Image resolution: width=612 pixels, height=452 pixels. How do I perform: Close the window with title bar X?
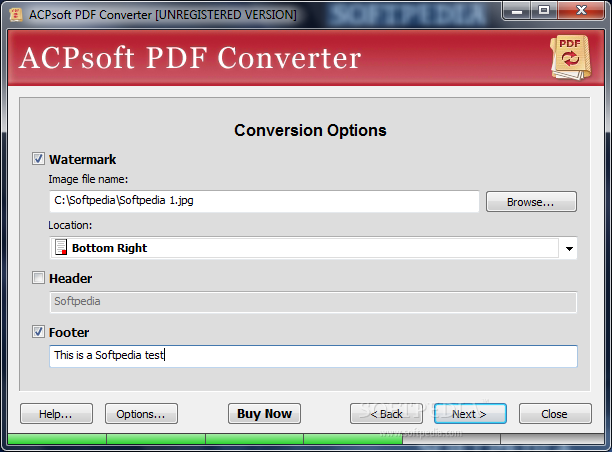coord(581,11)
